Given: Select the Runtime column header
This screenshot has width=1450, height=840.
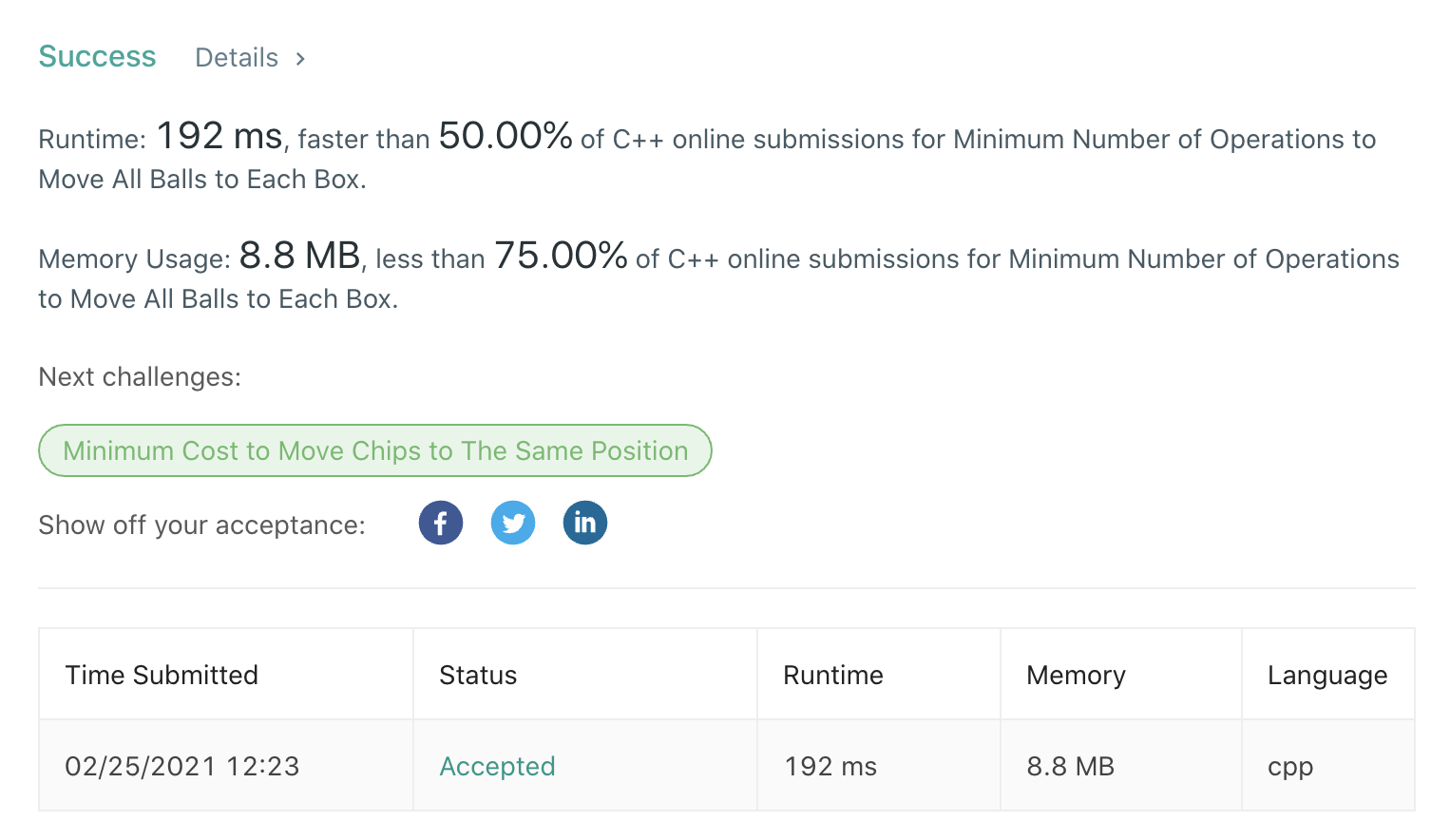Looking at the screenshot, I should [833, 675].
